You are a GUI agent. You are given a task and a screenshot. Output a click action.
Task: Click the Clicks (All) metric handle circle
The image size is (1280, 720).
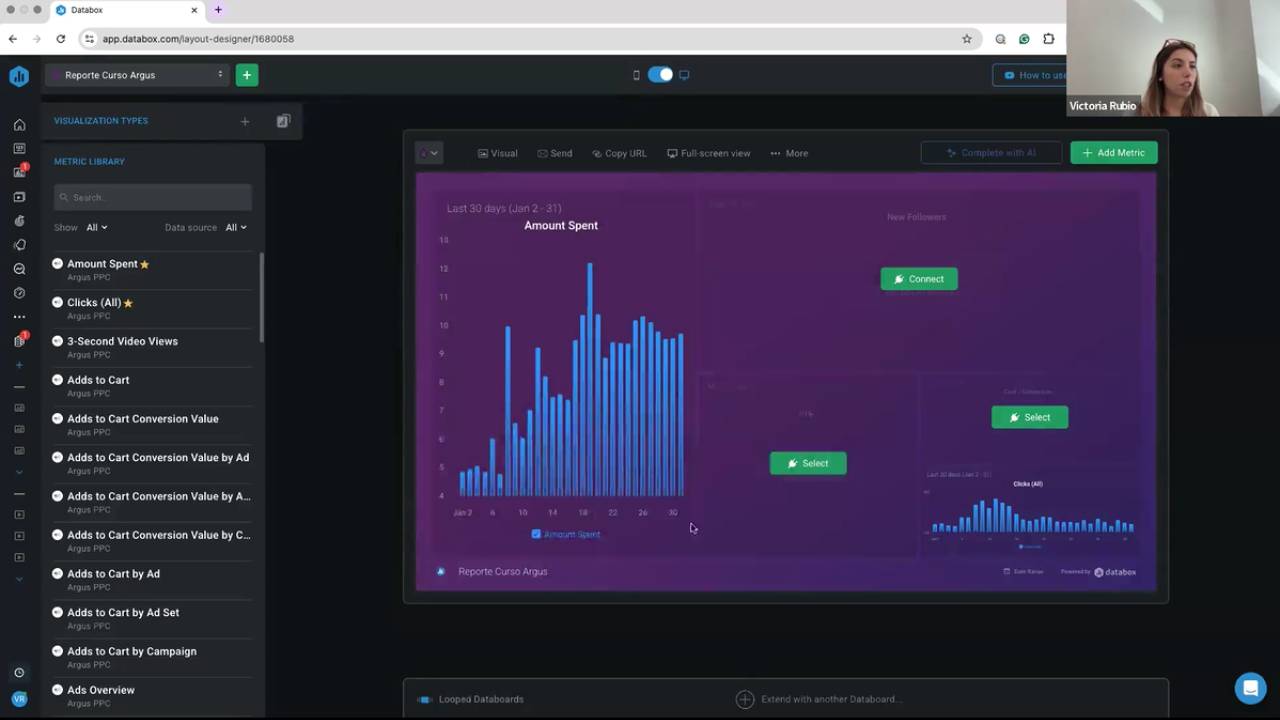tap(57, 303)
